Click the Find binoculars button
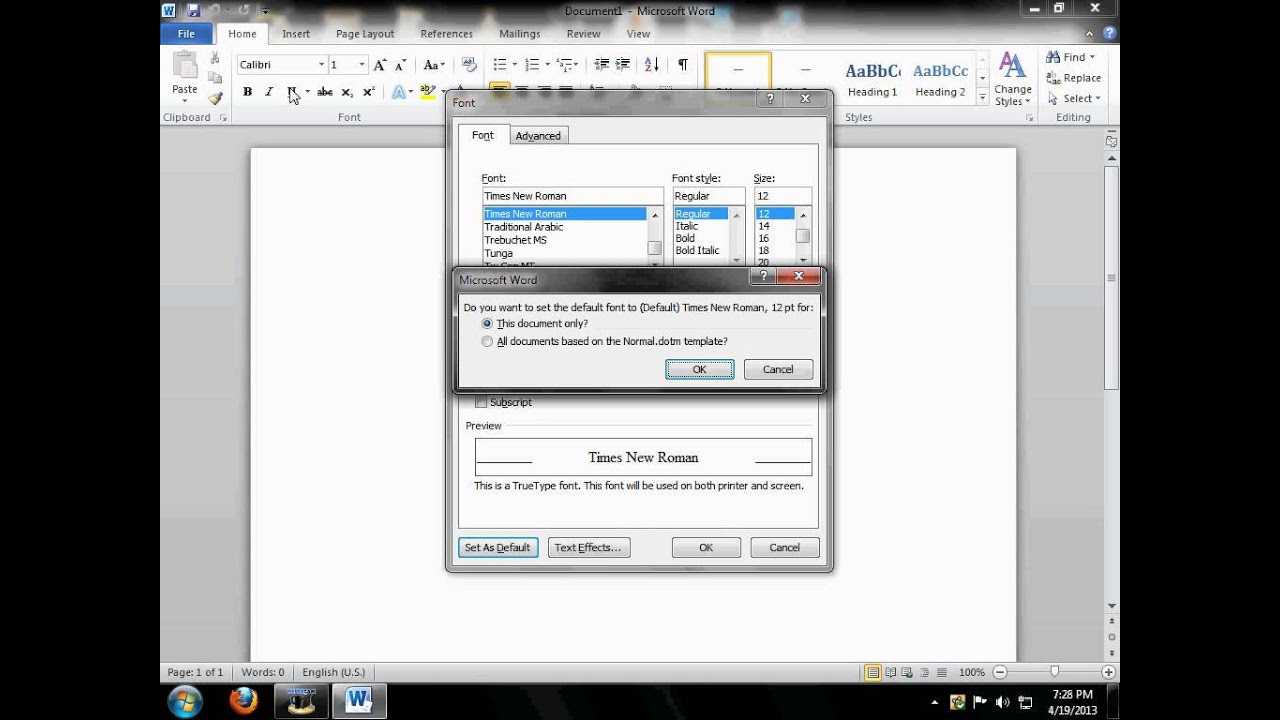This screenshot has width=1280, height=720. pos(1070,57)
